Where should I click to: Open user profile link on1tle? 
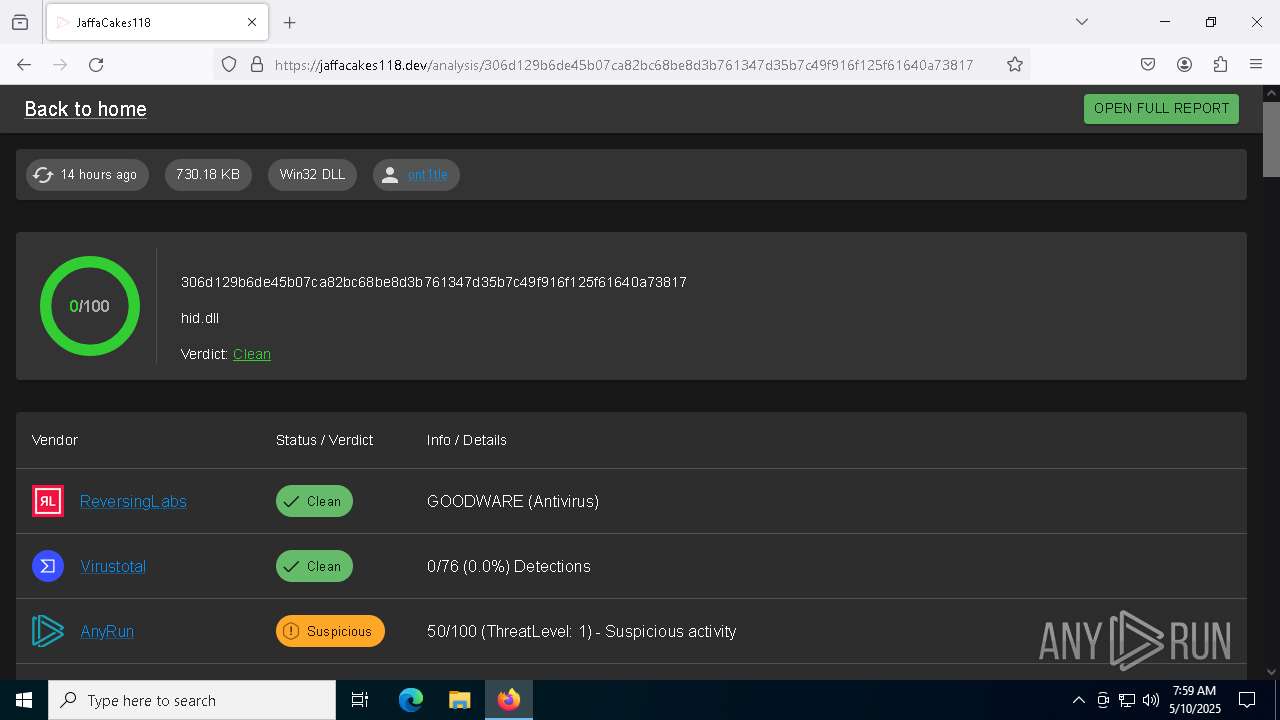pos(427,175)
